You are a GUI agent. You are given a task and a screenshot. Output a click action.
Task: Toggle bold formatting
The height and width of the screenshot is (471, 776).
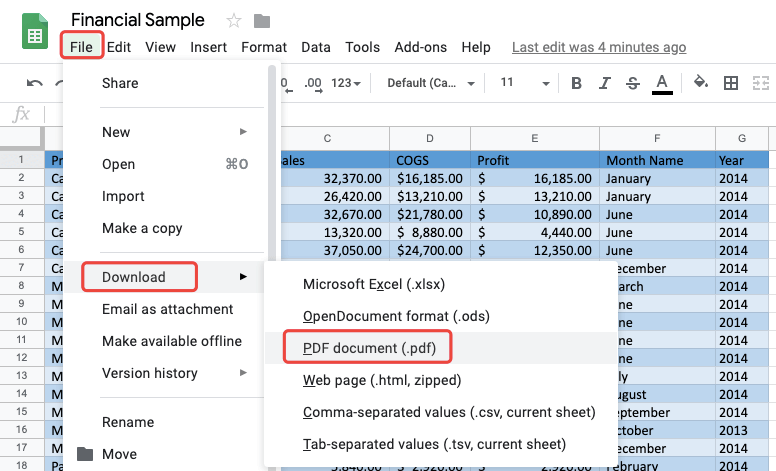[x=576, y=83]
